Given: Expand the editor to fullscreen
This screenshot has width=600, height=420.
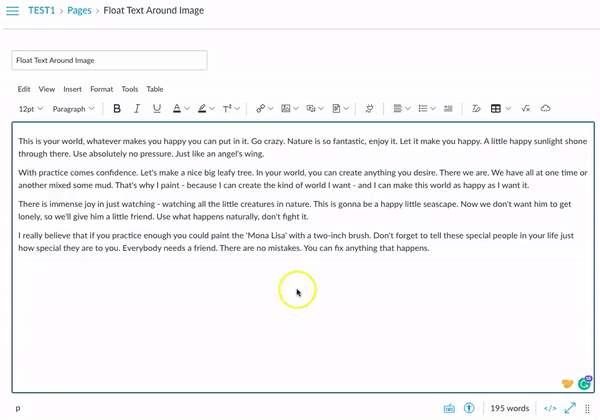Looking at the screenshot, I should click(x=570, y=408).
